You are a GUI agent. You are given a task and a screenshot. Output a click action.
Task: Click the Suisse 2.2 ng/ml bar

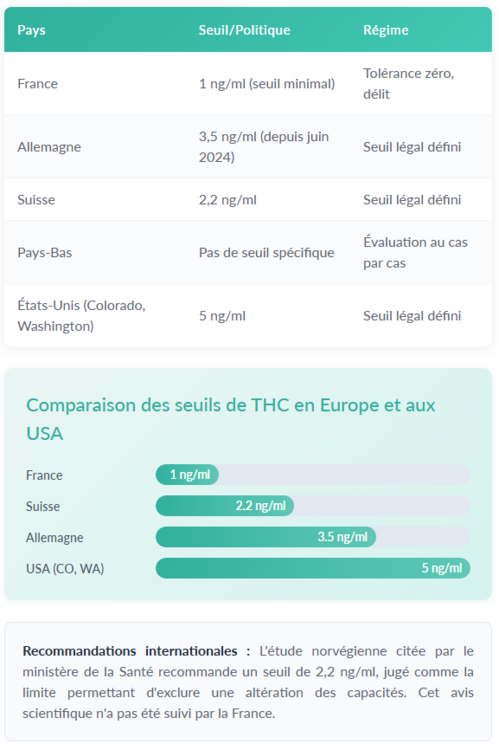225,506
